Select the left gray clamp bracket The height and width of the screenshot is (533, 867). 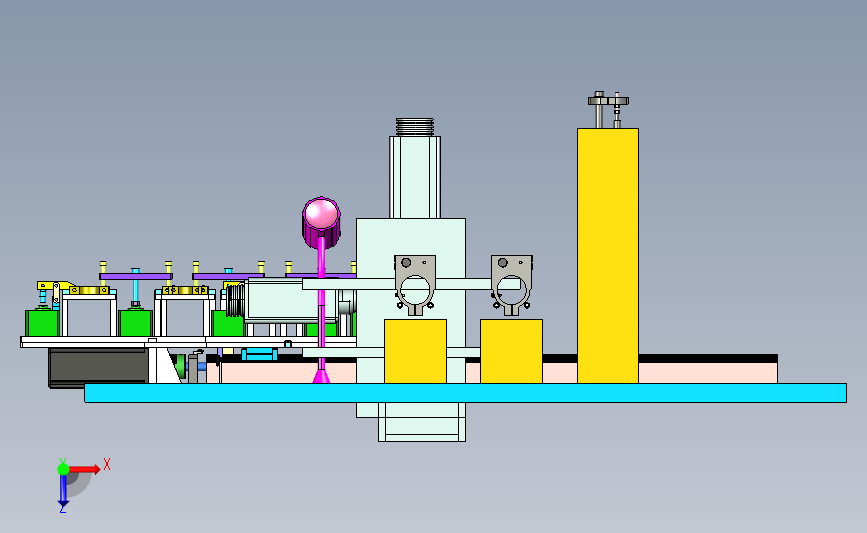[x=415, y=285]
